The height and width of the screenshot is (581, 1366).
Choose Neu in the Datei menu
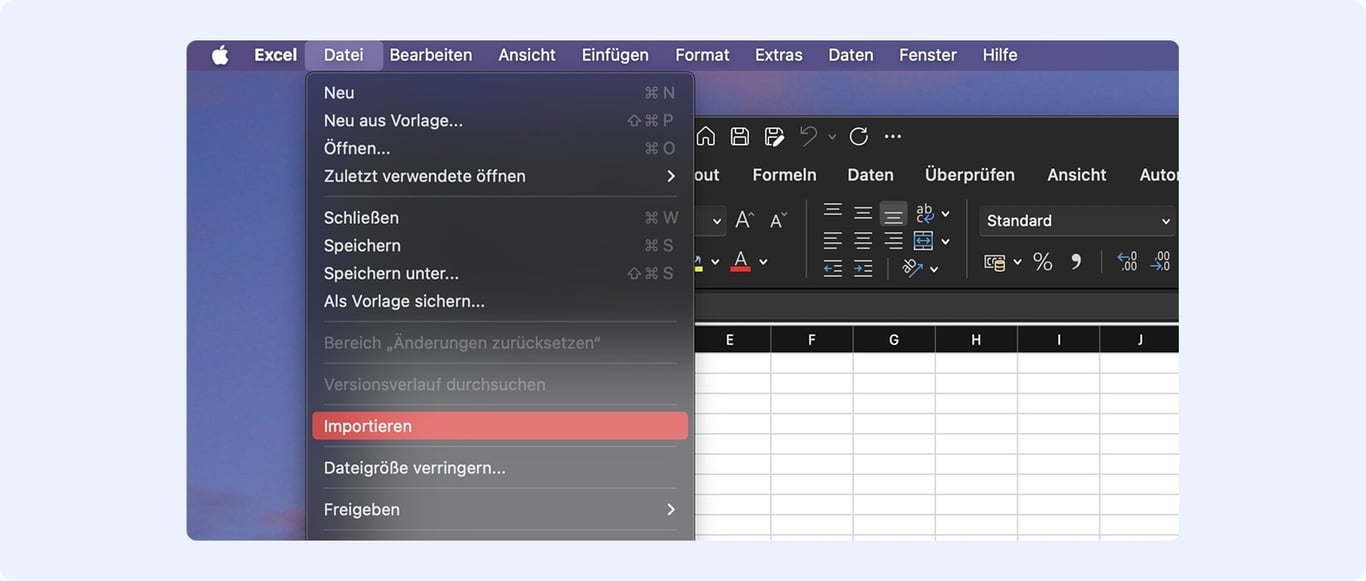pyautogui.click(x=499, y=93)
